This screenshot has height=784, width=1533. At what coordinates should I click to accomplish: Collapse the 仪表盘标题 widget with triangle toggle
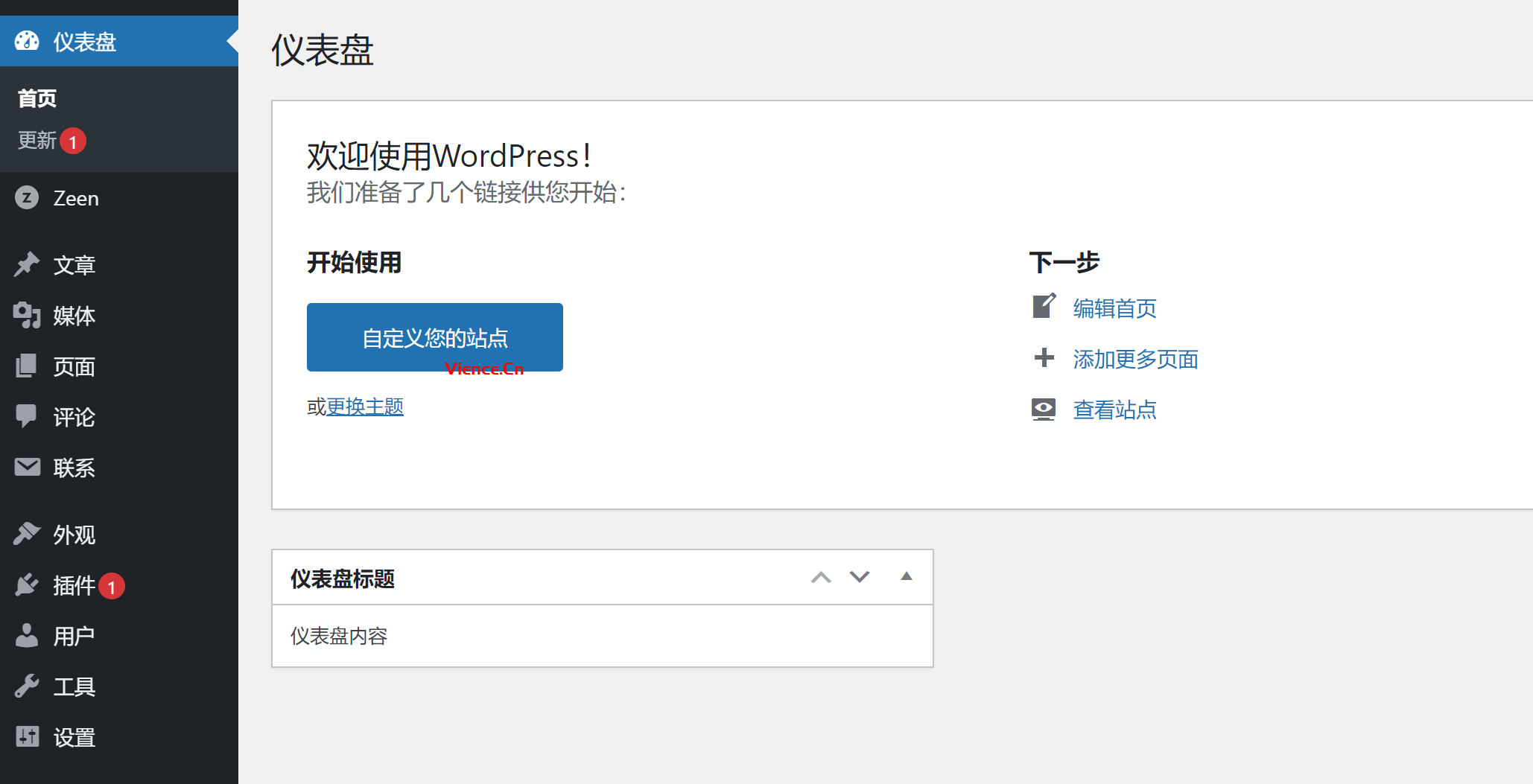906,576
